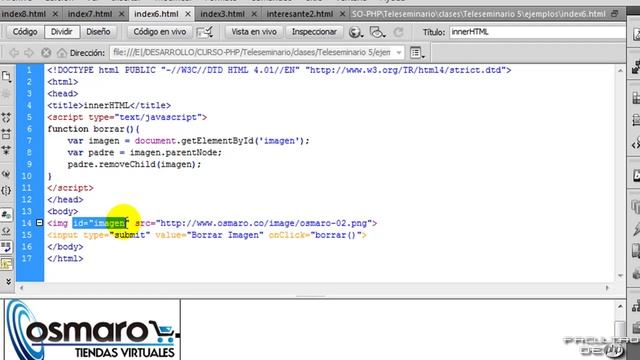Viewport: 640px width, 360px height.
Task: Close the index7.html tab
Action: pyautogui.click(x=121, y=14)
